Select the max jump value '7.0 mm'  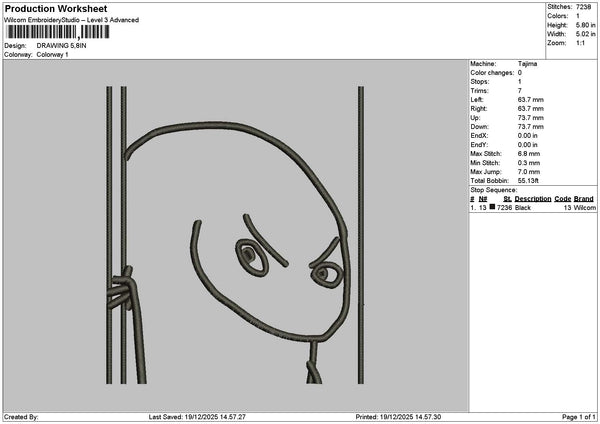click(x=529, y=172)
